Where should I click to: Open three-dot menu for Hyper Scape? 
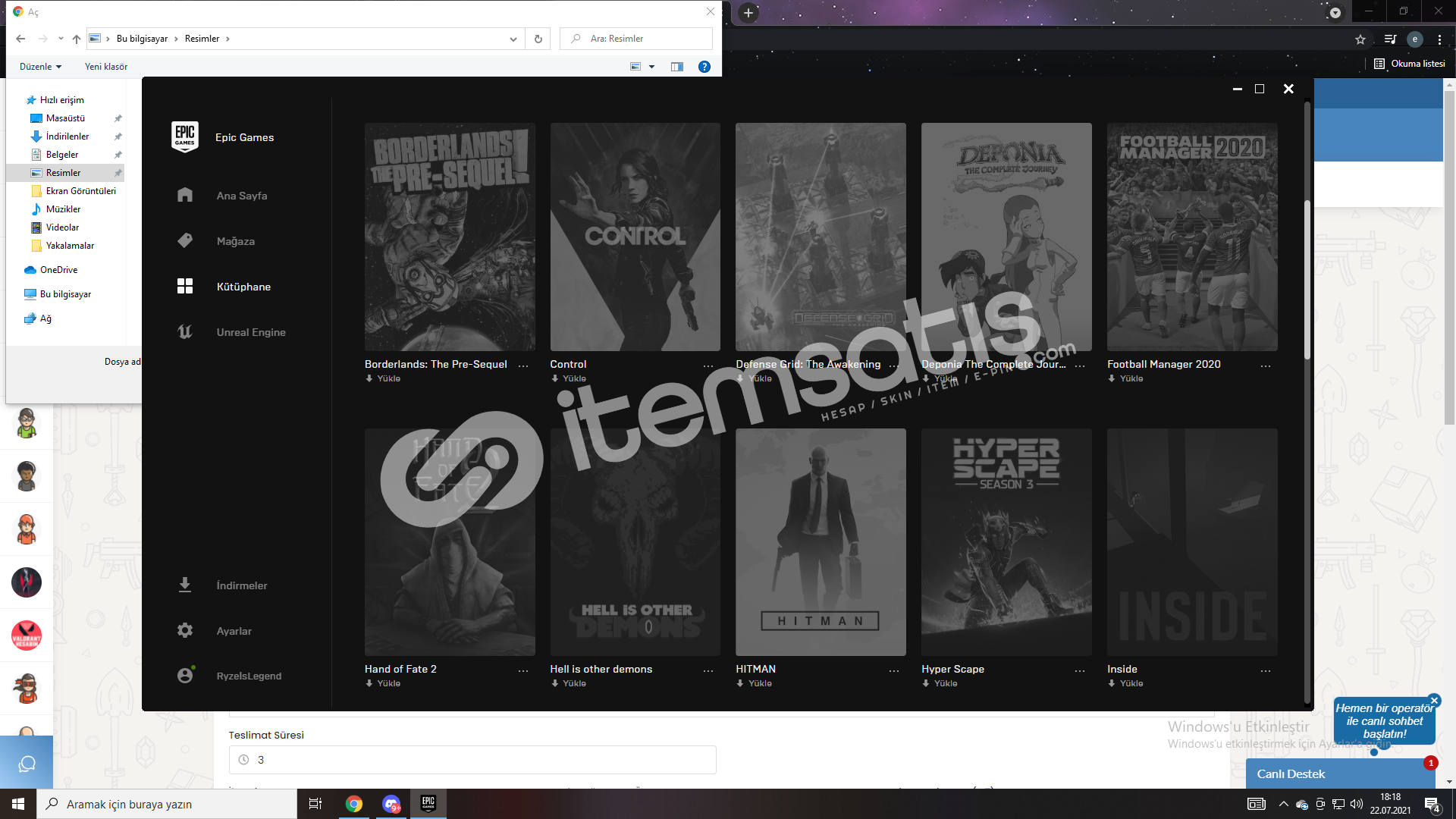pyautogui.click(x=1080, y=670)
